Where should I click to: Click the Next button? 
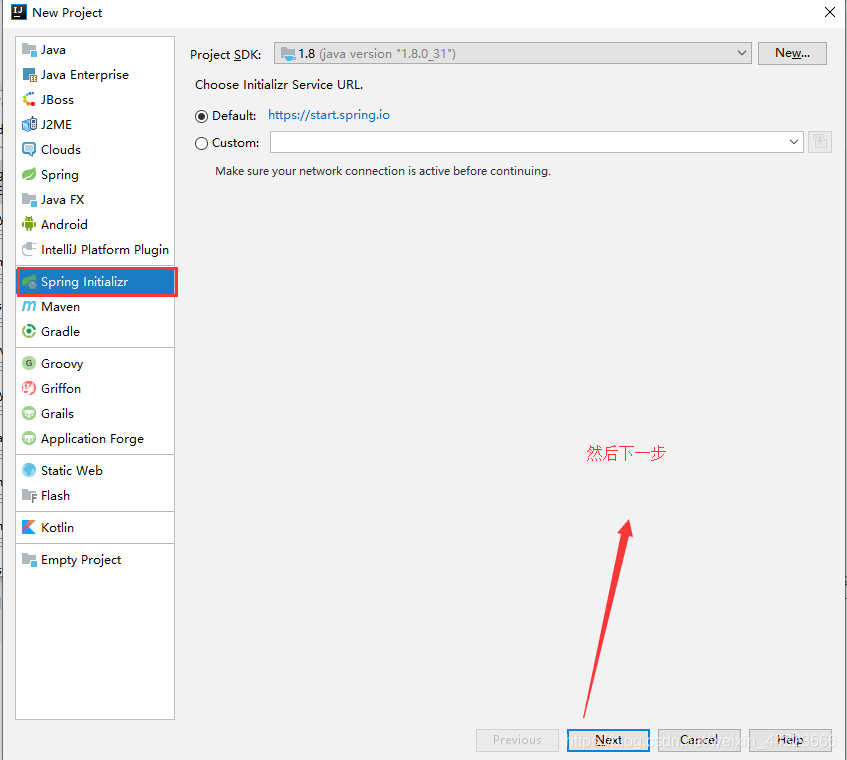coord(608,739)
